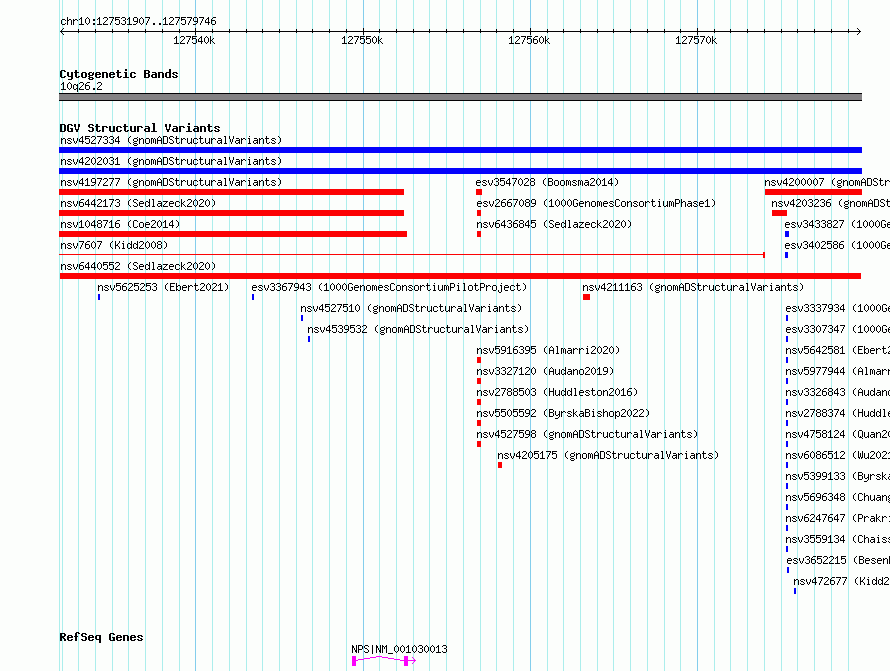
Task: Click the nsv1048716 (Coe2014) label
Action: click(120, 224)
